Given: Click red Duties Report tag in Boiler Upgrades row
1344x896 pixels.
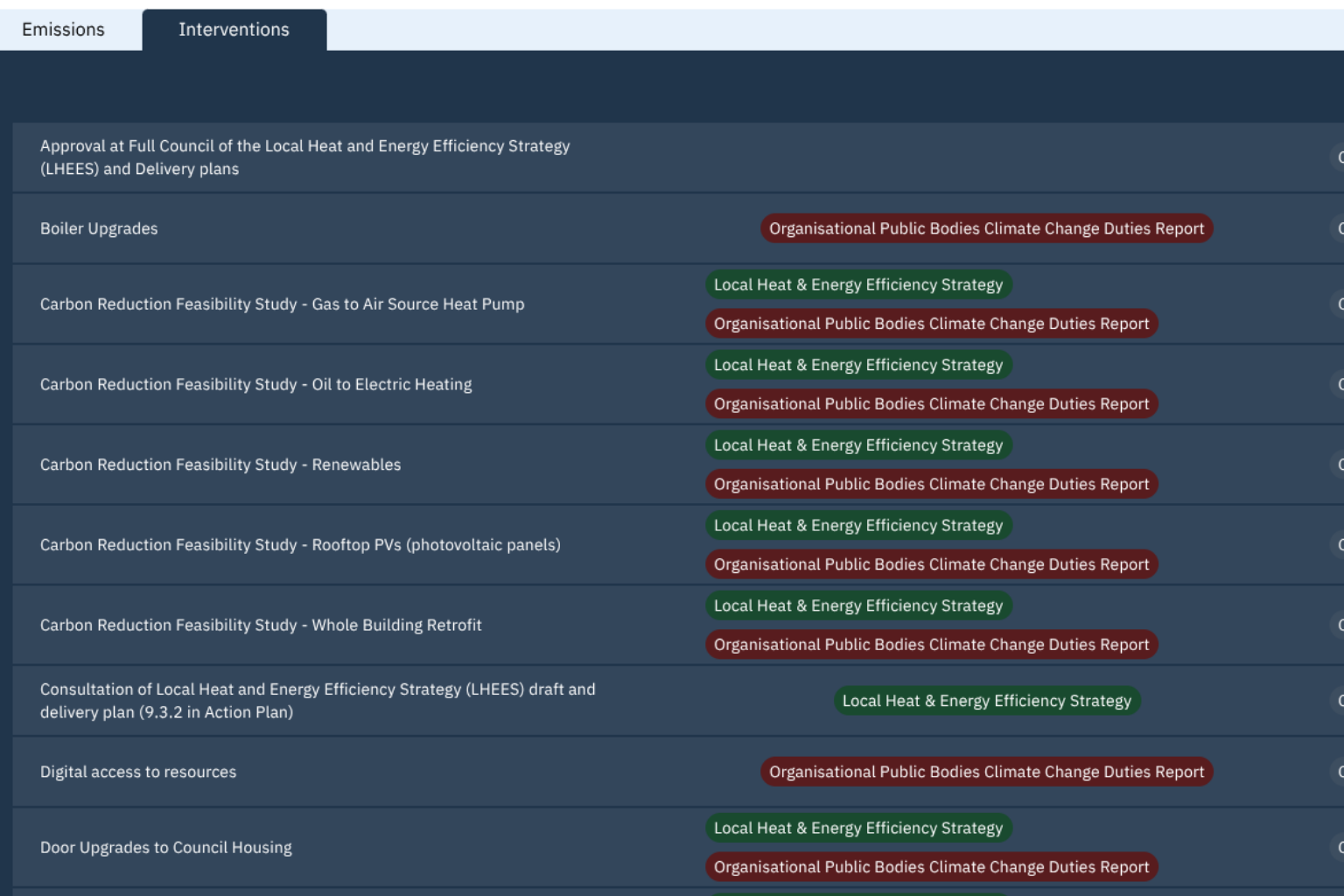Looking at the screenshot, I should pyautogui.click(x=986, y=228).
